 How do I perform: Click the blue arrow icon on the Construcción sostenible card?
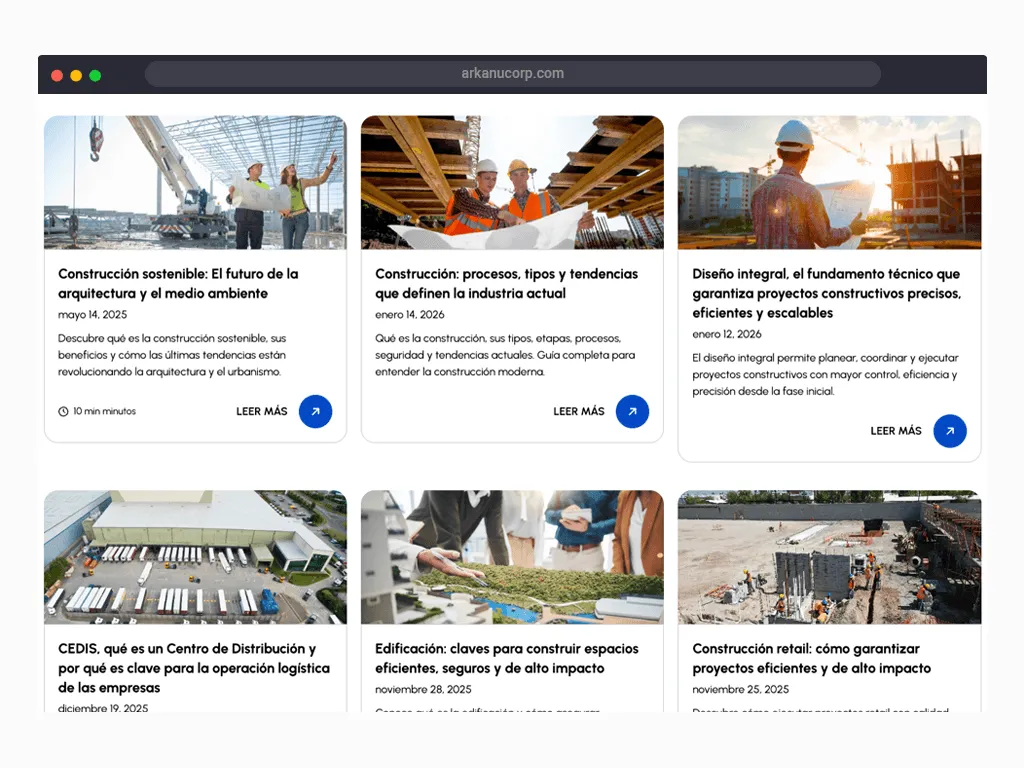pyautogui.click(x=315, y=411)
